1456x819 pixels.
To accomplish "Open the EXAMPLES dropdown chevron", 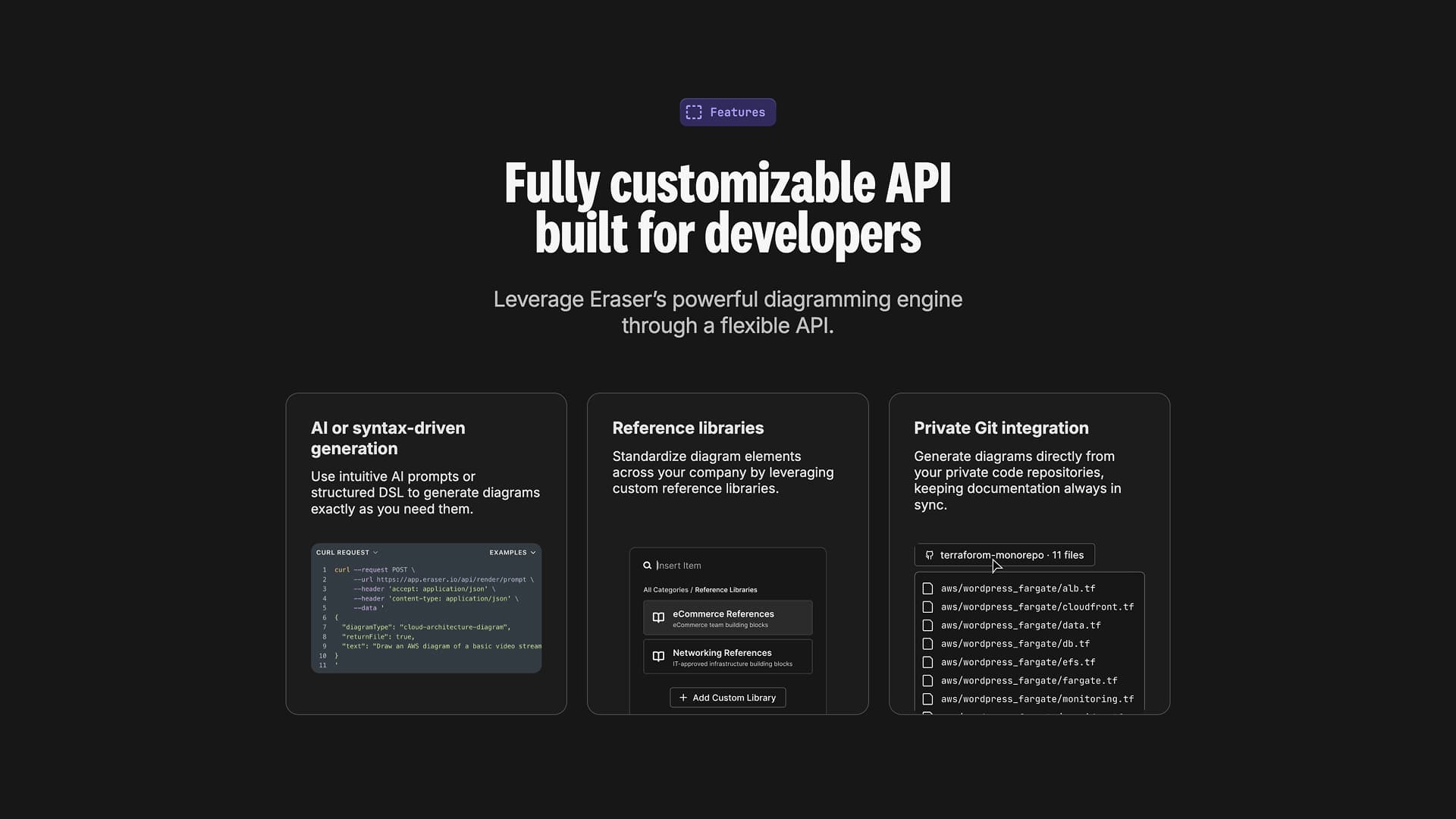I will tap(533, 553).
